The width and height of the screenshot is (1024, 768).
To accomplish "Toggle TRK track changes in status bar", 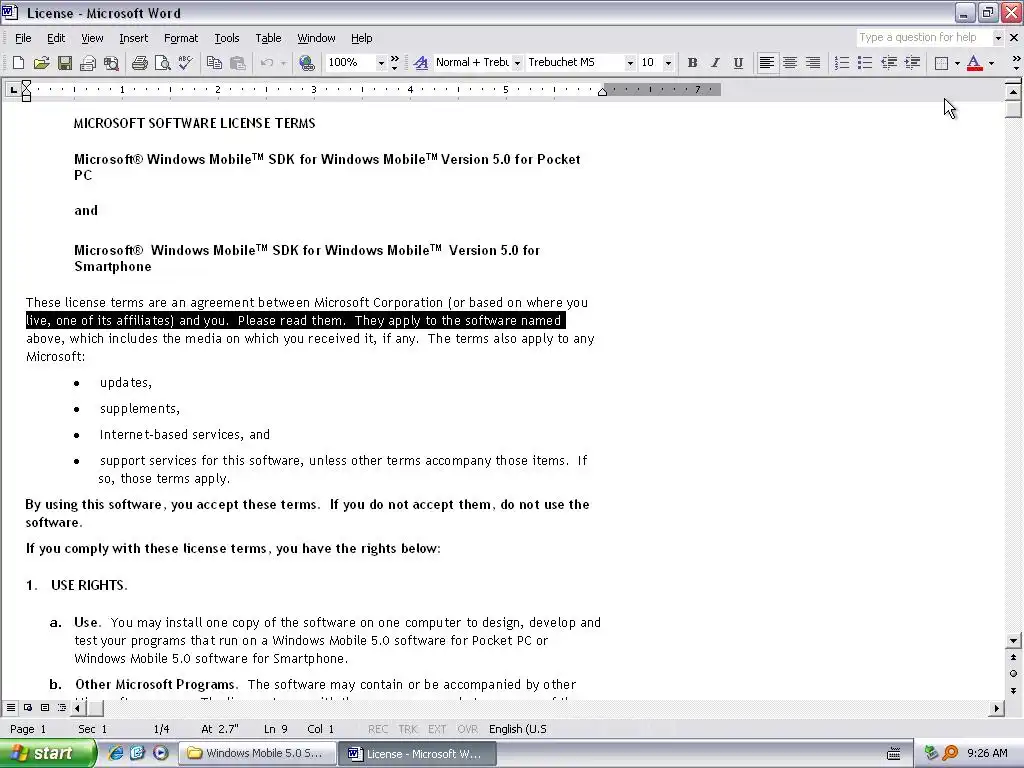I will 408,729.
